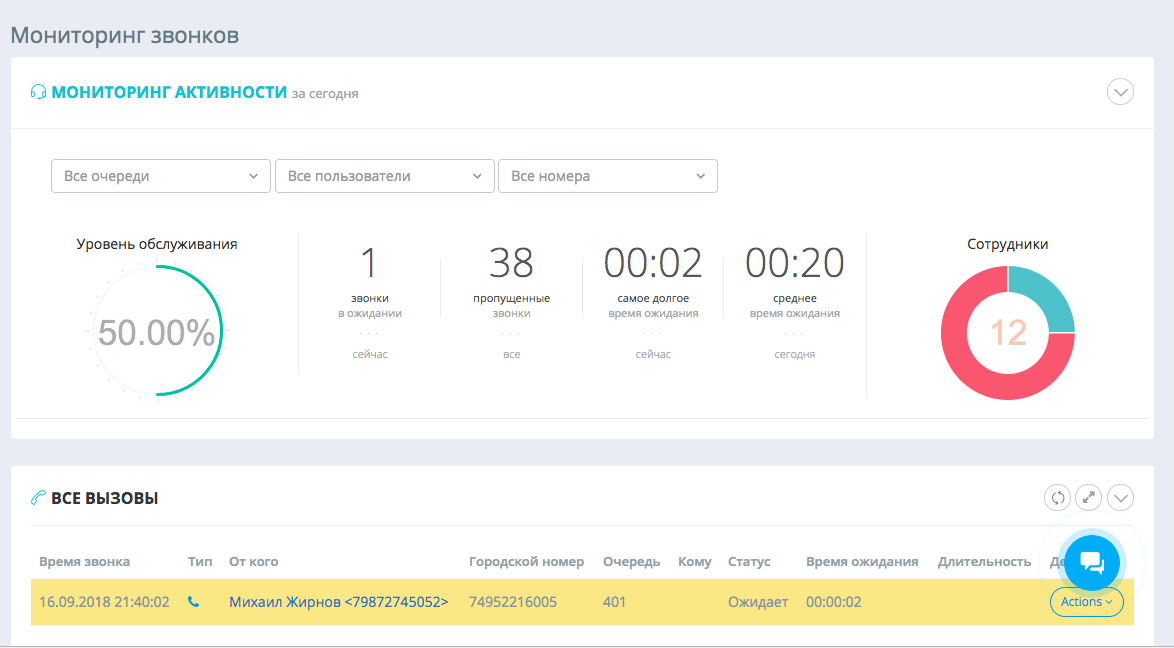The image size is (1174, 648).
Task: Click city number 74952216005
Action: point(513,602)
